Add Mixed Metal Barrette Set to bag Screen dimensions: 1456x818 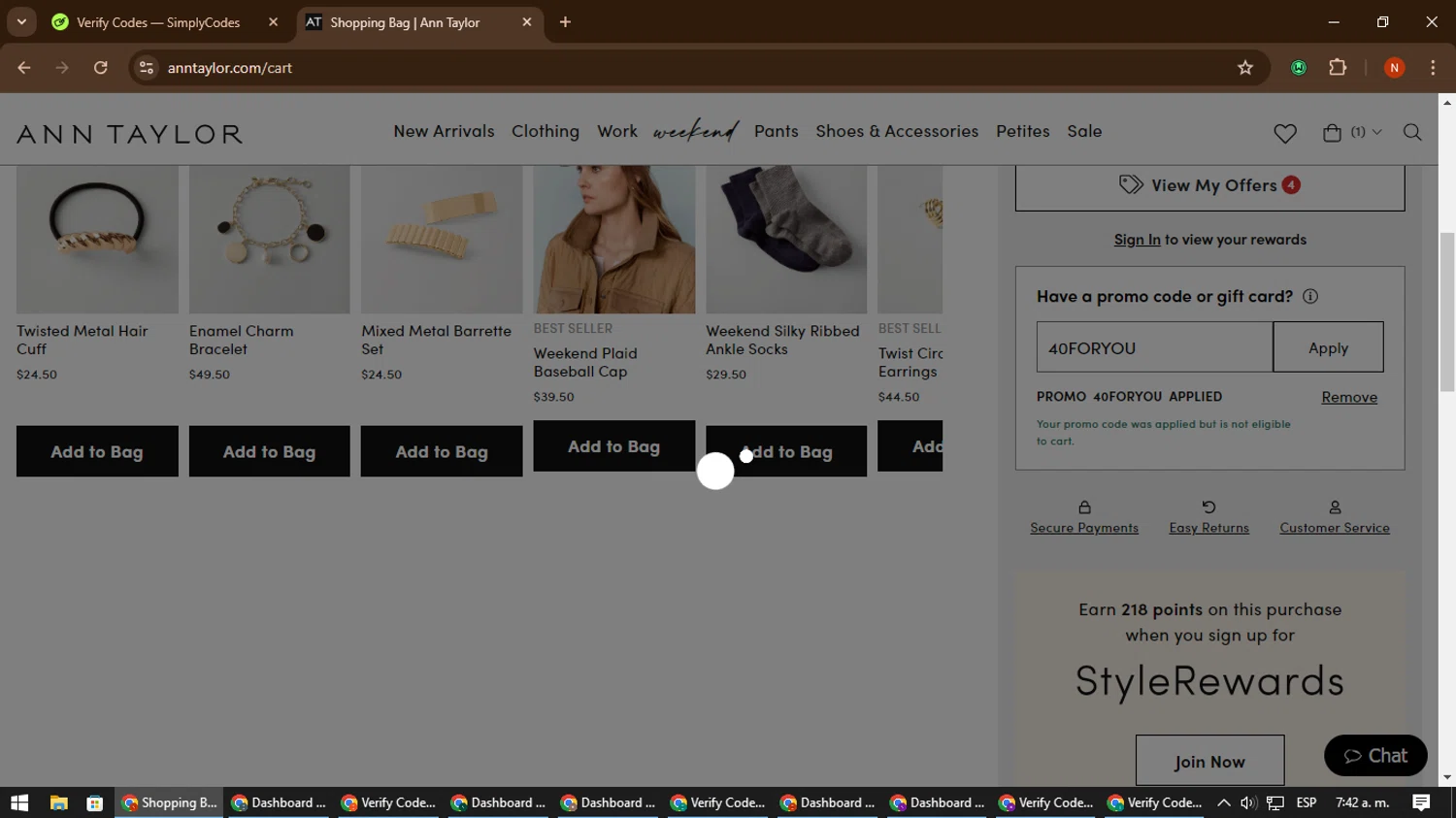coord(442,451)
